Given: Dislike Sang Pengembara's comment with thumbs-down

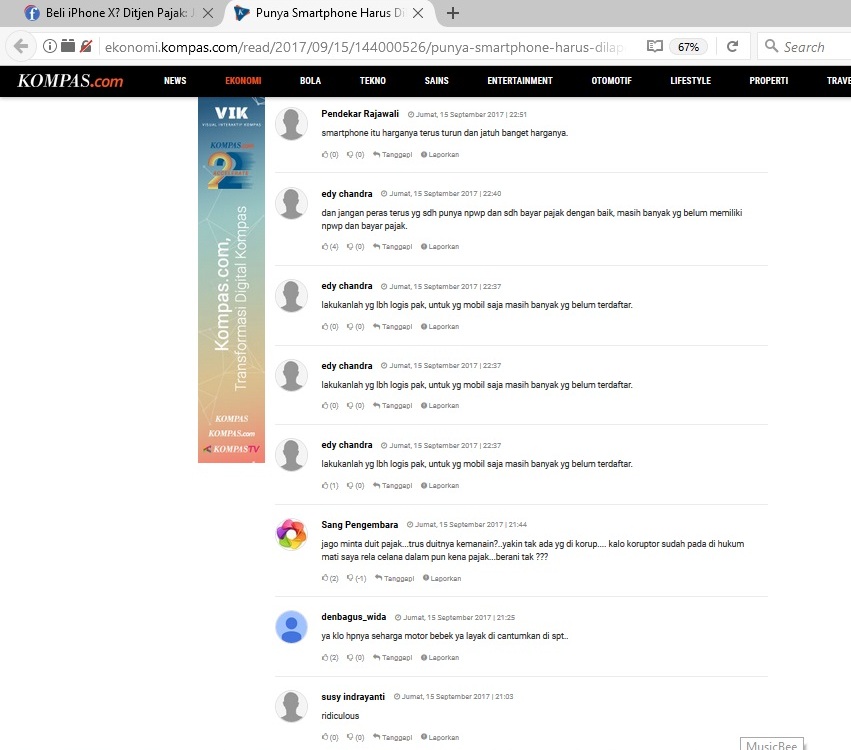Looking at the screenshot, I should click(350, 578).
